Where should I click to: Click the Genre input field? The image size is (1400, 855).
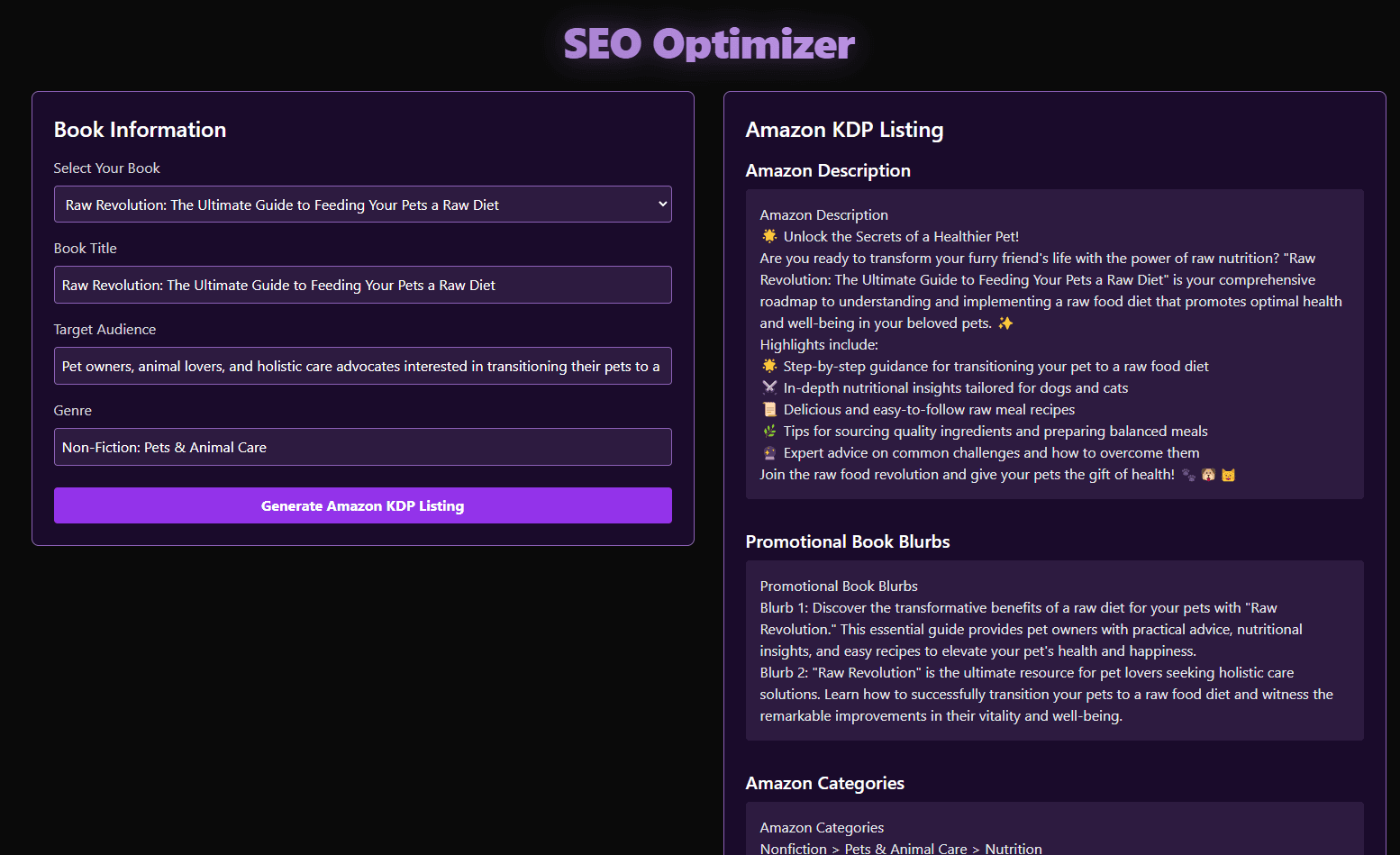click(362, 447)
